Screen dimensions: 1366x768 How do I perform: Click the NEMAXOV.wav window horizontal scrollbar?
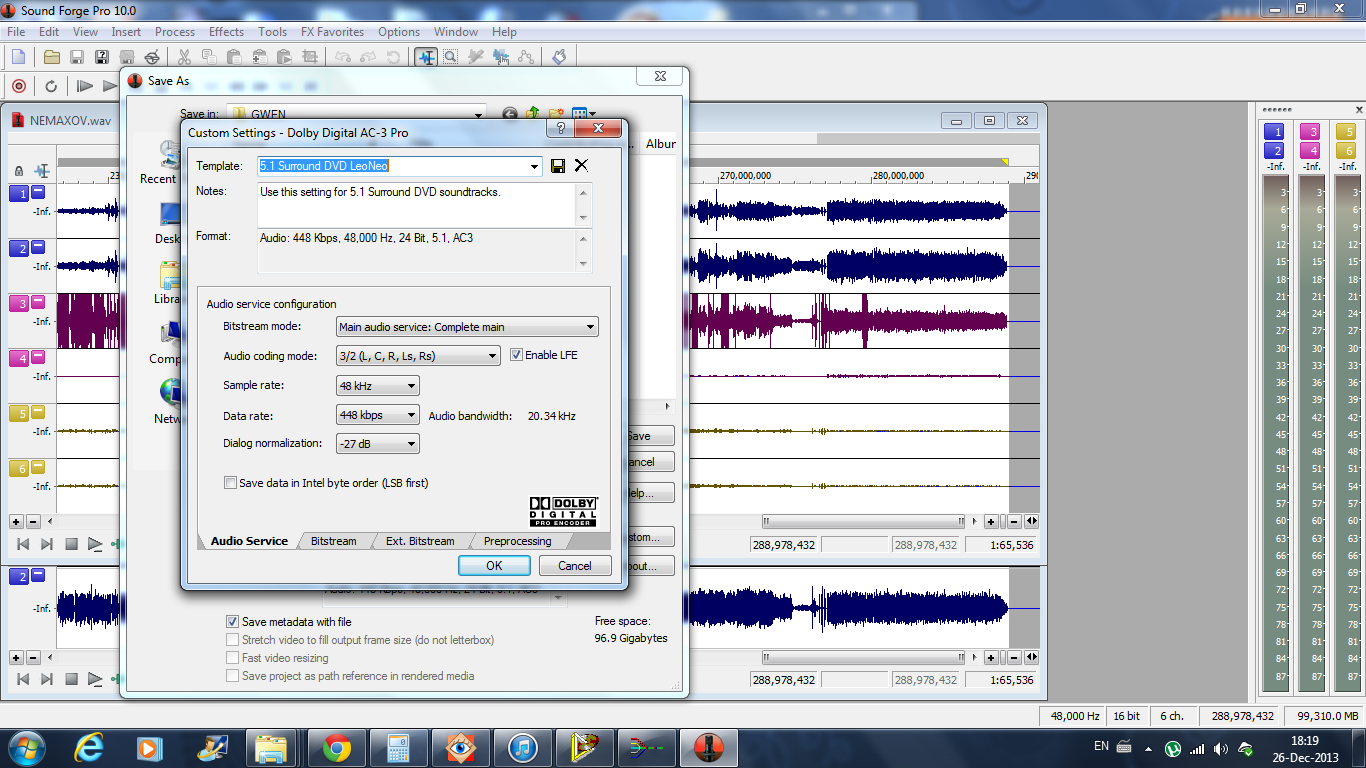click(x=864, y=521)
